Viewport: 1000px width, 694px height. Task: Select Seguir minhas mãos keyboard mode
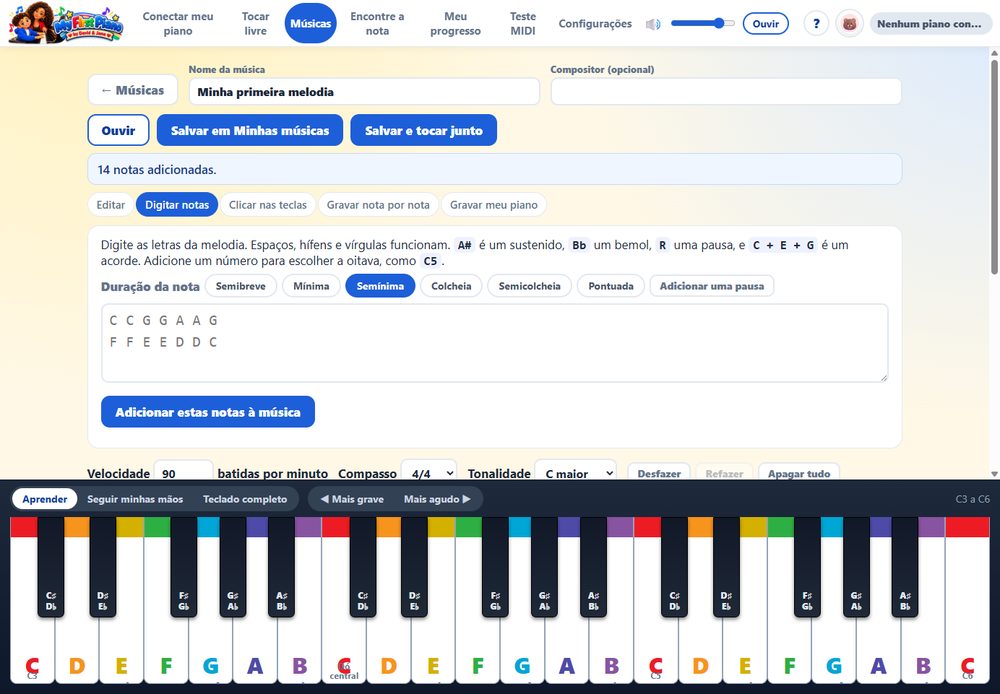(x=135, y=499)
